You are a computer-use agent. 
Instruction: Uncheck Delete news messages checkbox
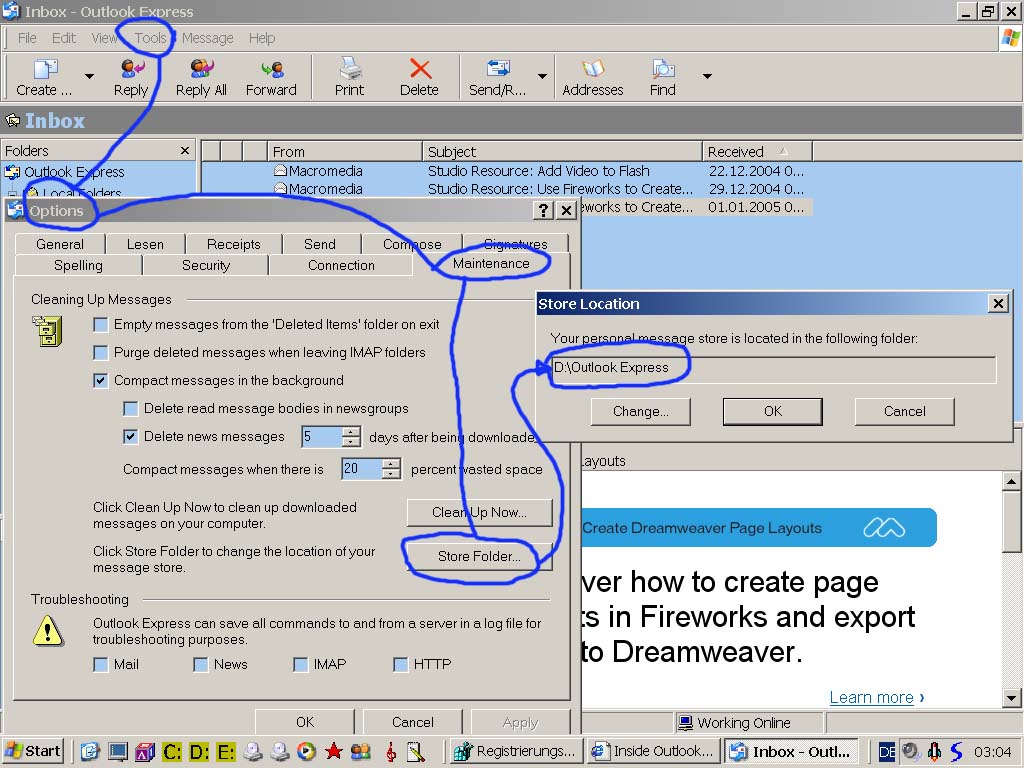tap(131, 437)
